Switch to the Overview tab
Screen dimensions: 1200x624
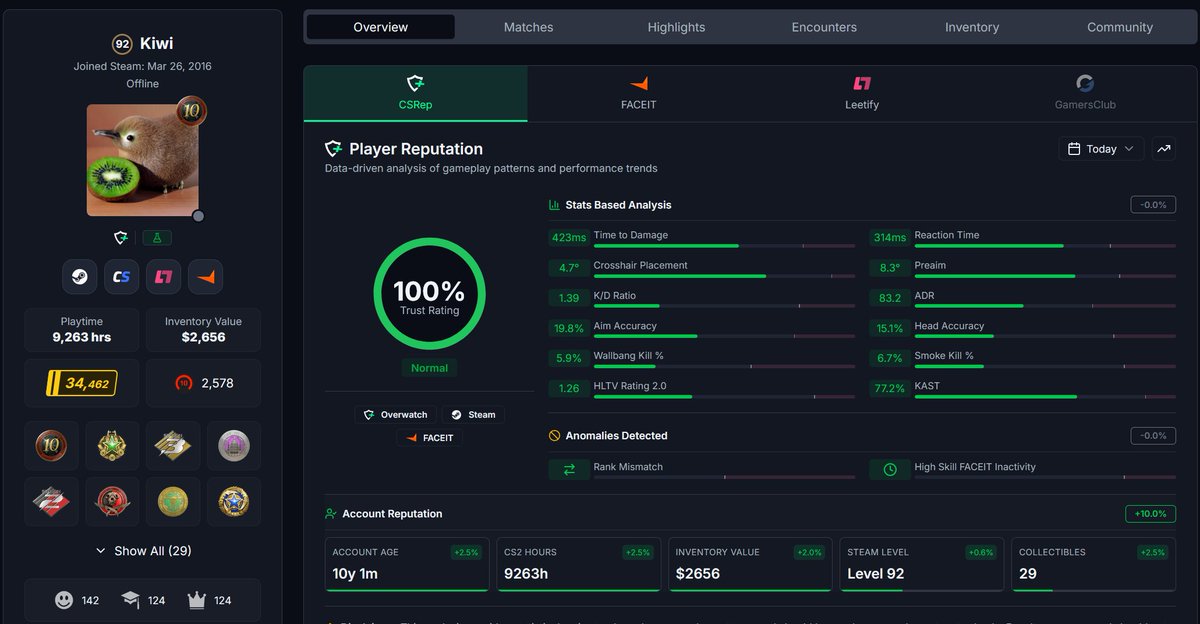coord(380,27)
